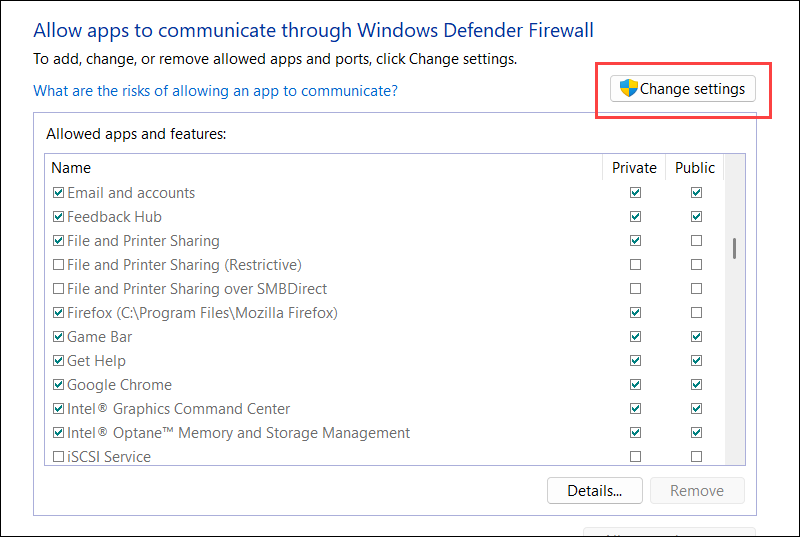This screenshot has height=537, width=800.
Task: Enable Public checkbox for Firefox
Action: tap(696, 313)
